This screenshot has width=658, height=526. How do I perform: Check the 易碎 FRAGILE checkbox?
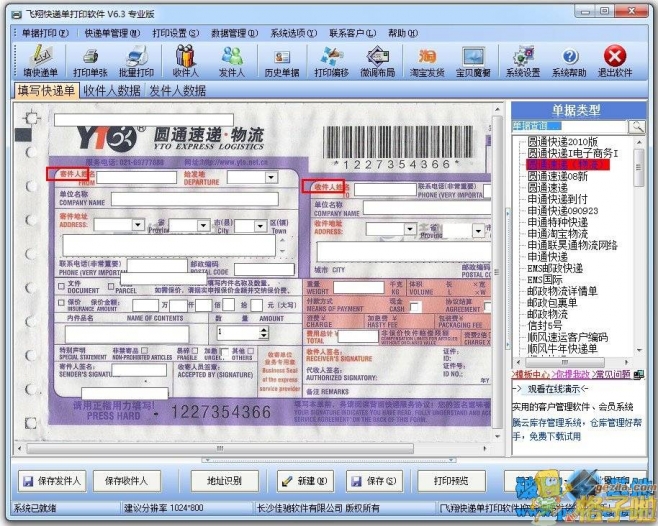tap(195, 350)
